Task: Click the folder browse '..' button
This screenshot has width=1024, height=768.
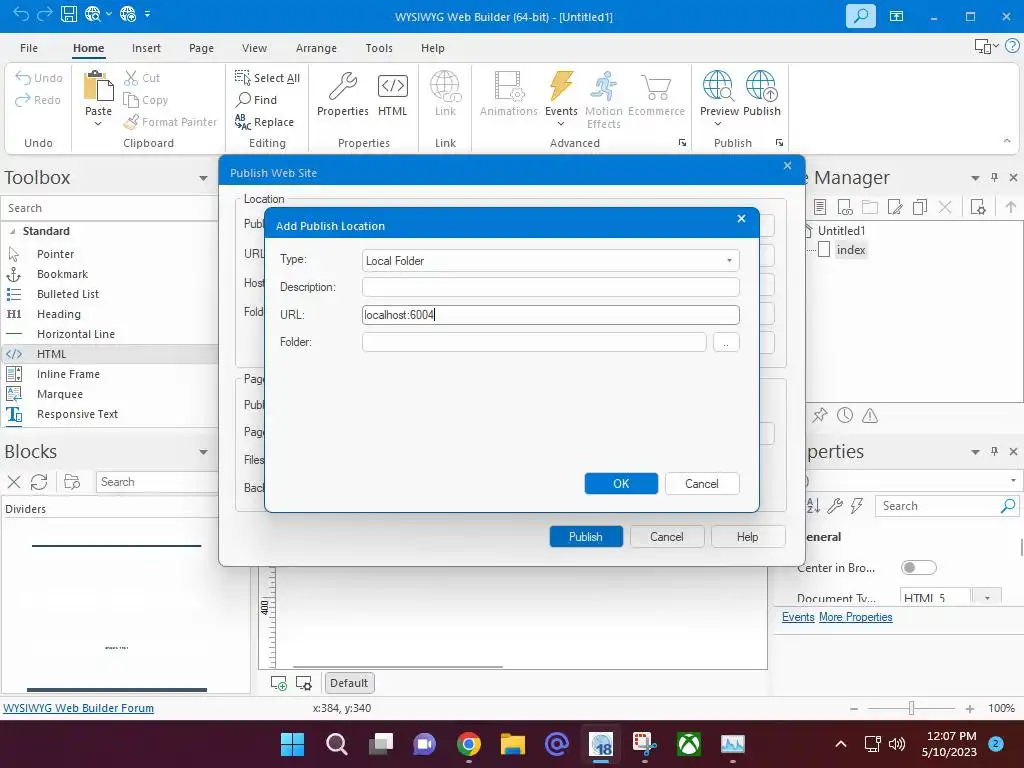Action: click(726, 342)
